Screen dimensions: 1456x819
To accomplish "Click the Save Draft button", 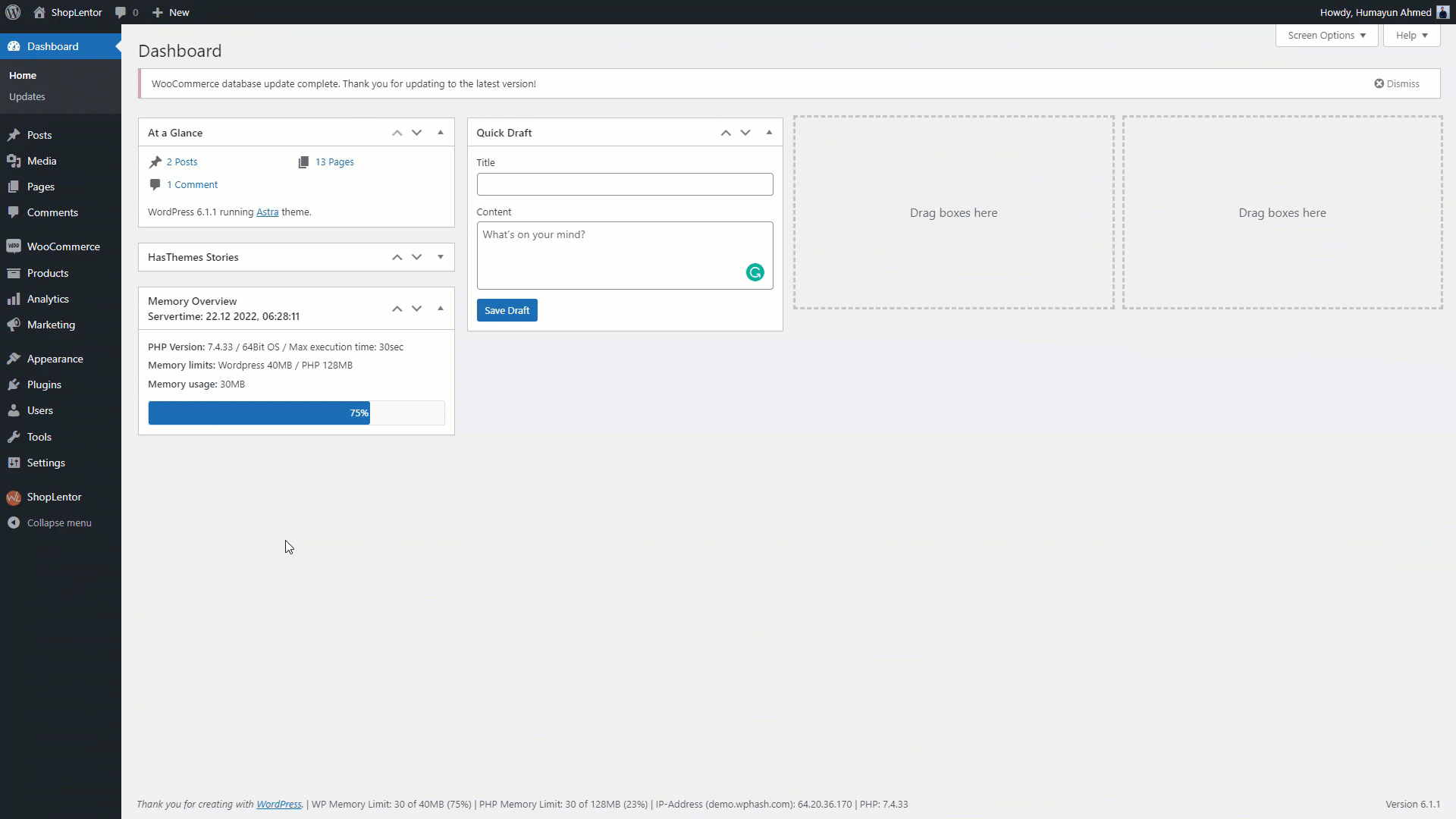I will pos(507,310).
